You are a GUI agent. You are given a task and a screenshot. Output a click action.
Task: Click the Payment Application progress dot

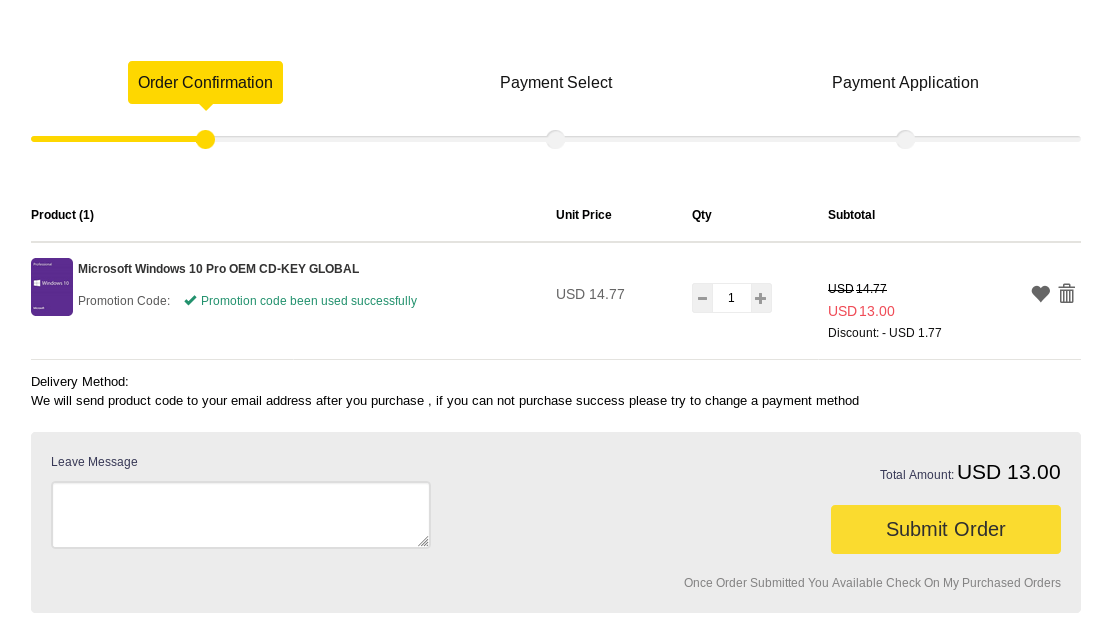[x=905, y=139]
